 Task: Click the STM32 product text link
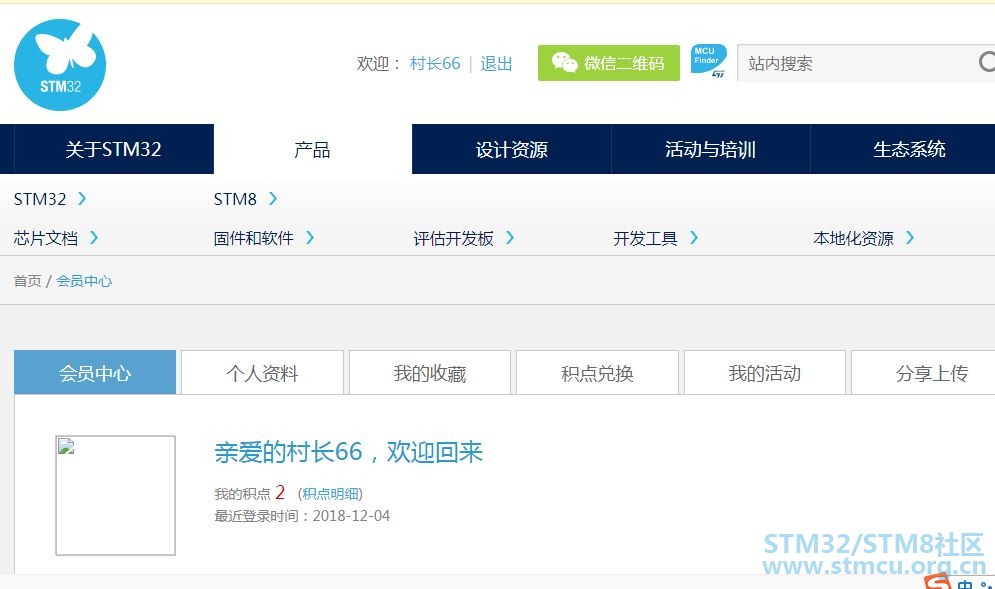click(x=40, y=199)
